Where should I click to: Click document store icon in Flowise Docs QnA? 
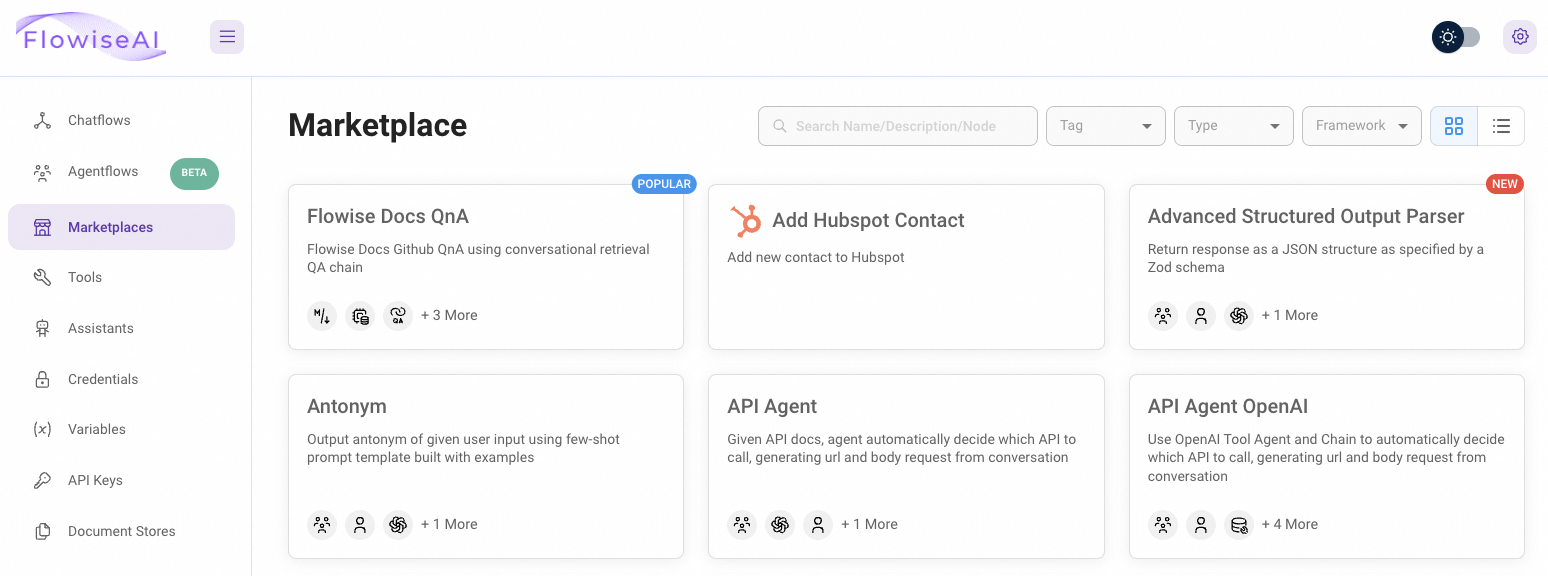point(360,316)
